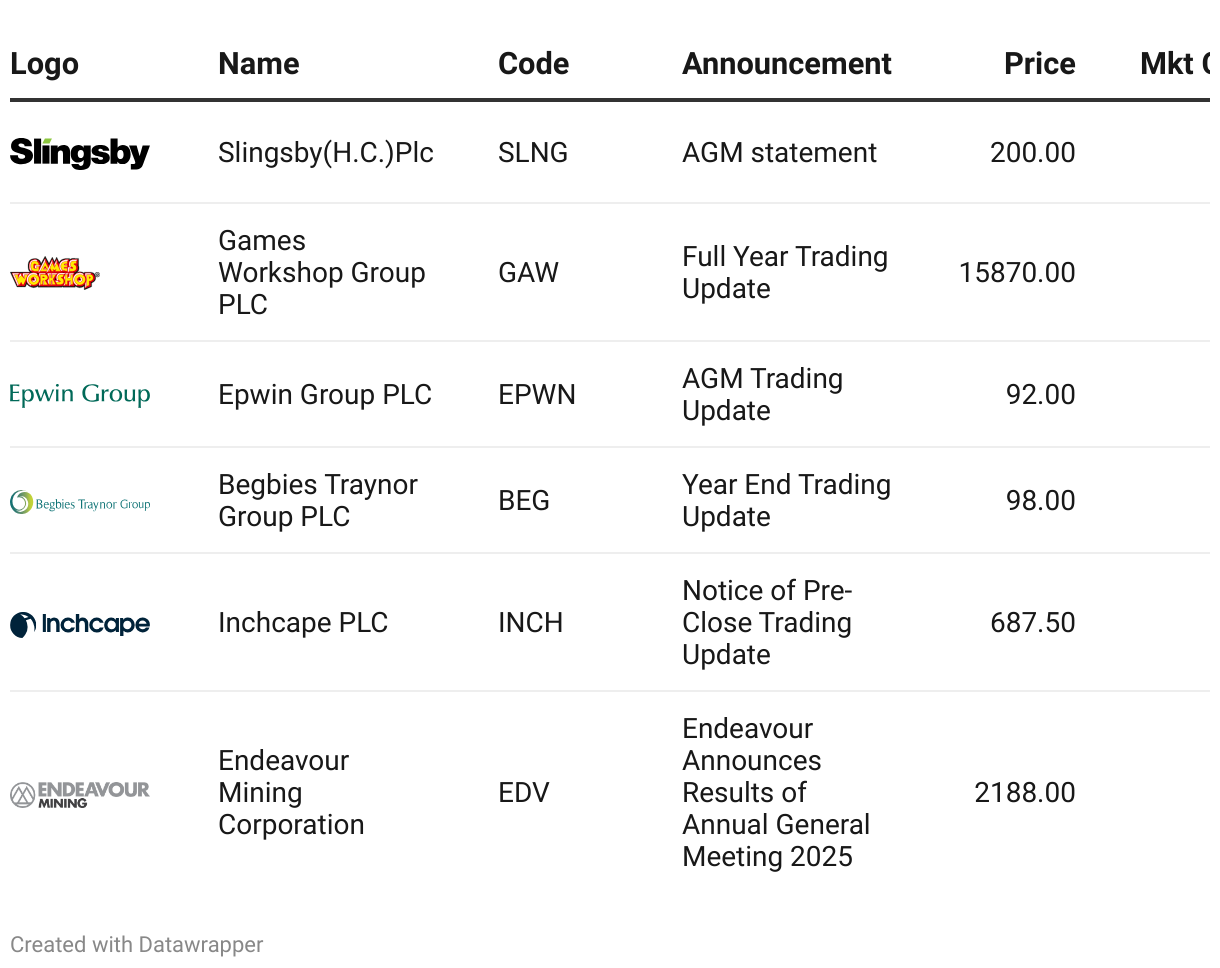The width and height of the screenshot is (1220, 968).
Task: Click the Begbies Traynor Group logo
Action: coord(80,502)
